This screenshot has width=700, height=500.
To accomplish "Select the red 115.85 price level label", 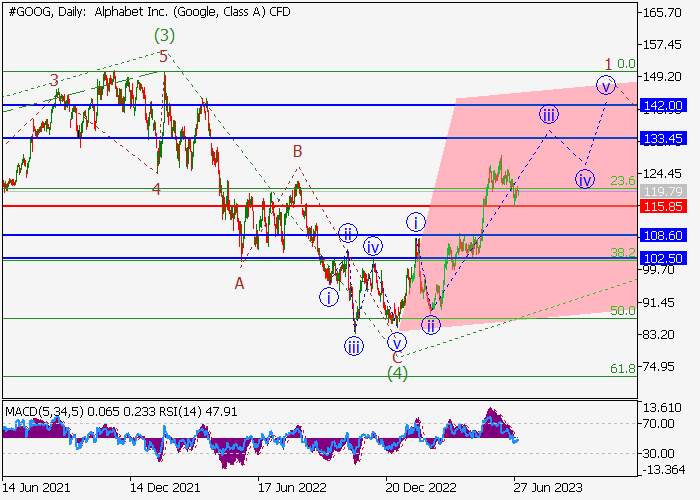I will (663, 206).
